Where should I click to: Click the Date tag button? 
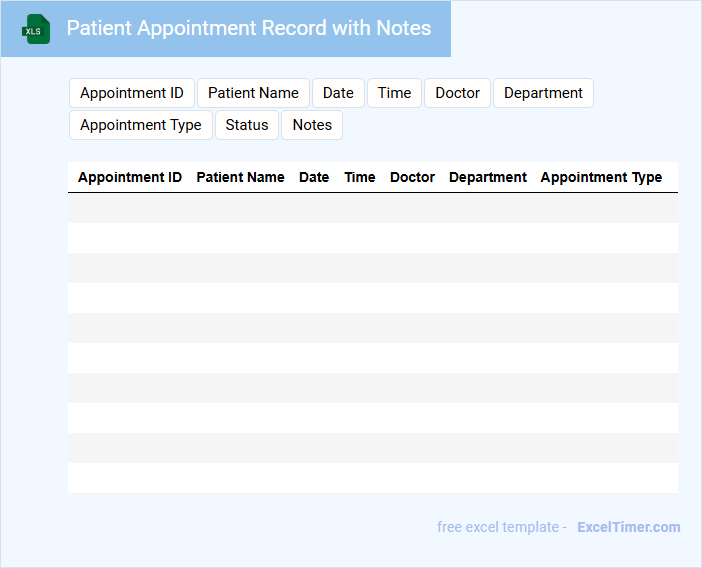tap(338, 93)
